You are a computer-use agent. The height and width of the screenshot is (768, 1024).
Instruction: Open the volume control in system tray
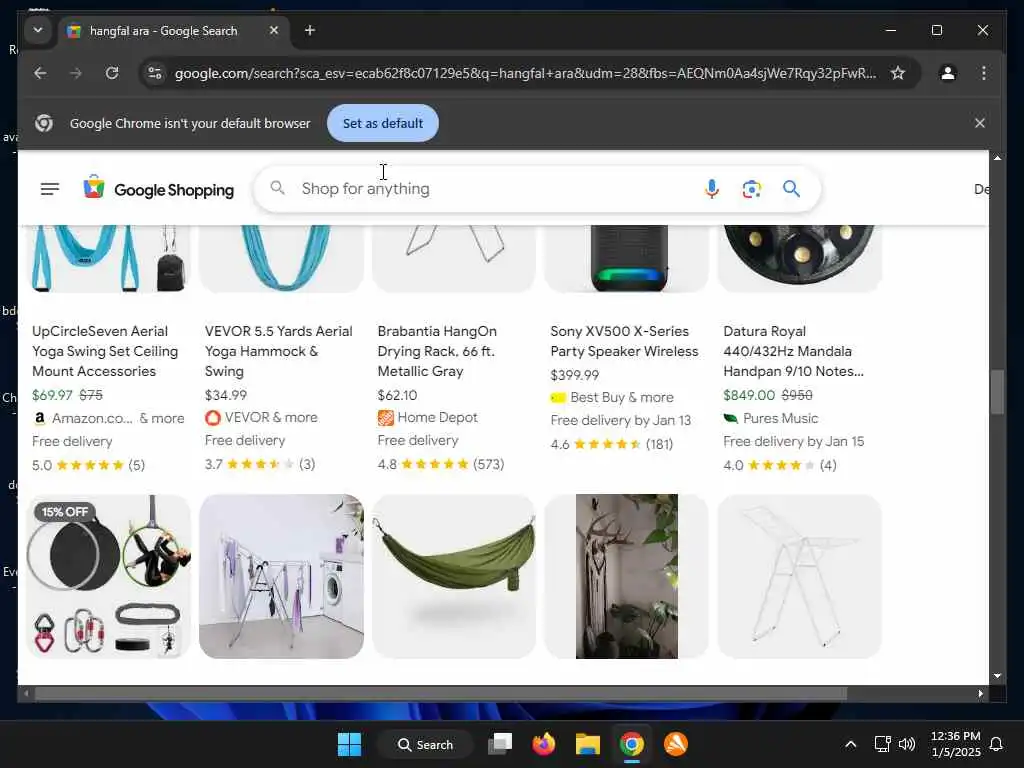point(907,744)
